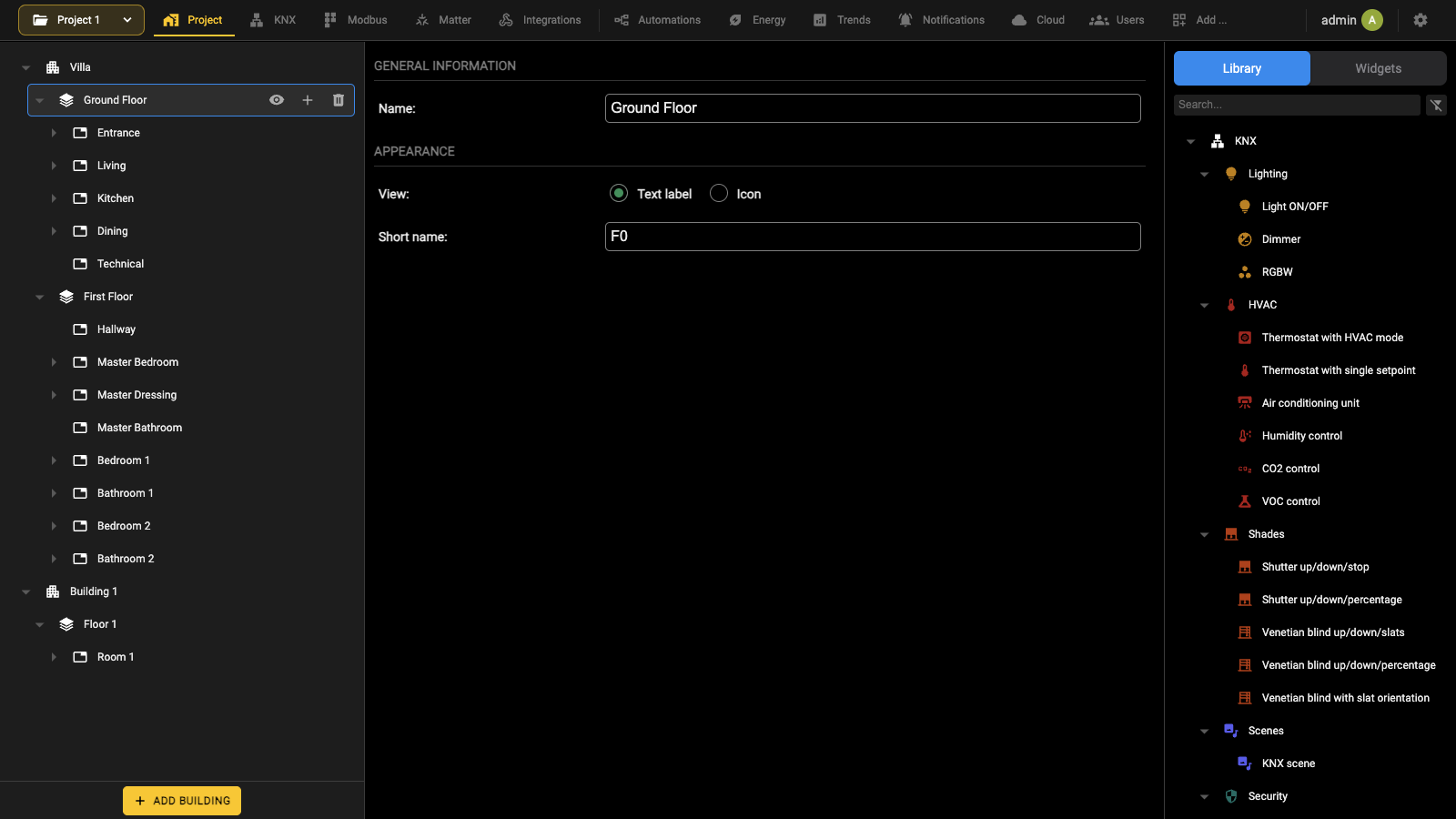Click the Humidity control icon
Viewport: 1456px width, 819px height.
tap(1245, 436)
